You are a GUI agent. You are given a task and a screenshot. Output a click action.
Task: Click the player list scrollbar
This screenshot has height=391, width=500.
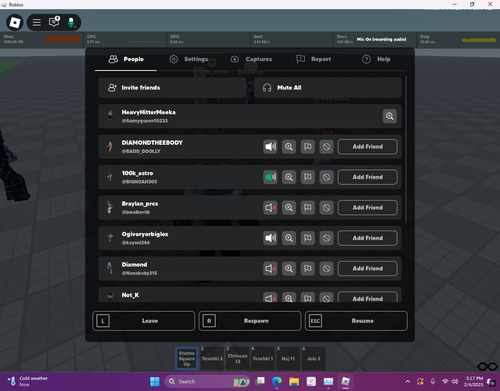click(x=406, y=149)
